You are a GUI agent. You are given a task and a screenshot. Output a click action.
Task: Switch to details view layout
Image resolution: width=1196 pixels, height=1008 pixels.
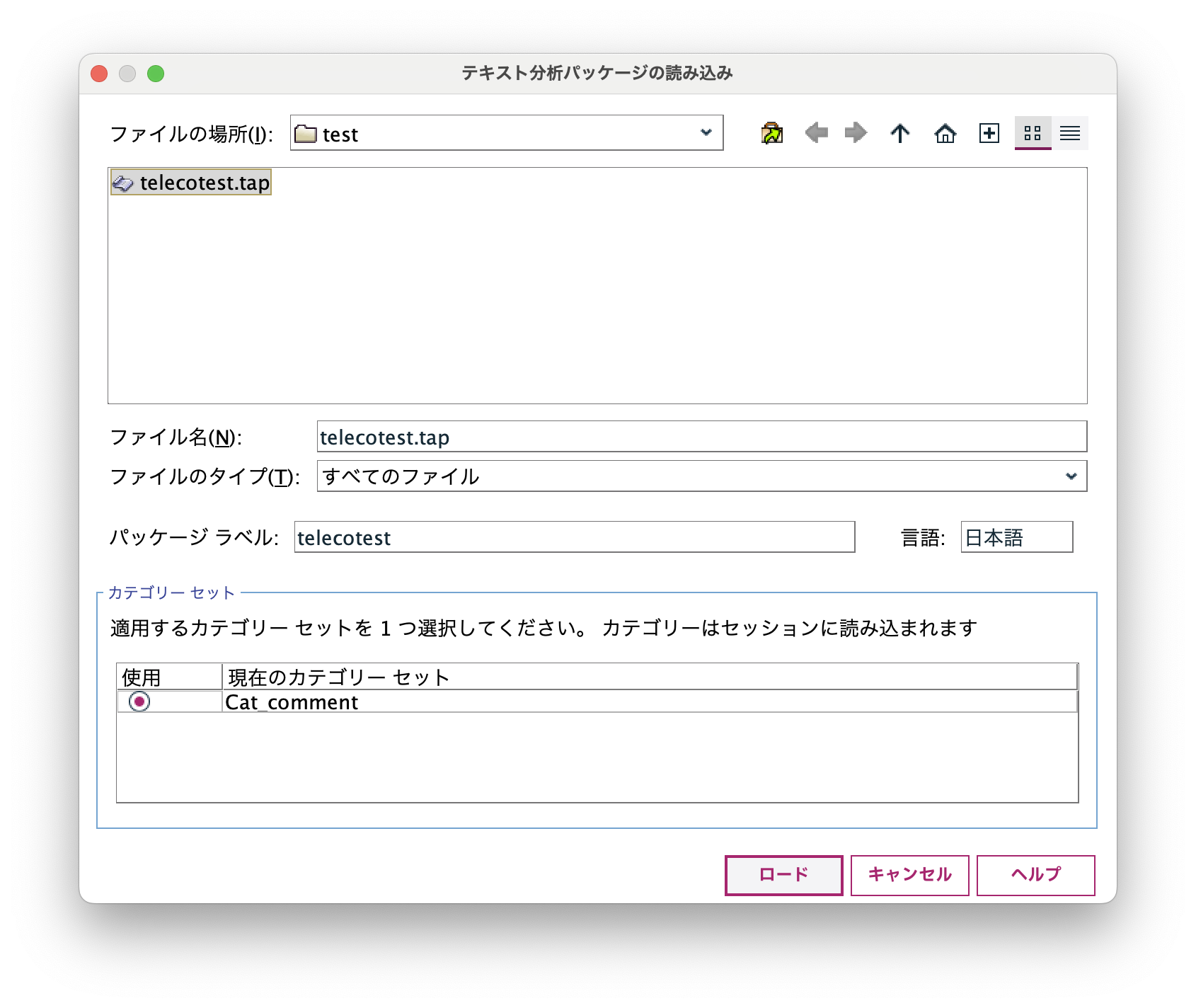point(1070,132)
